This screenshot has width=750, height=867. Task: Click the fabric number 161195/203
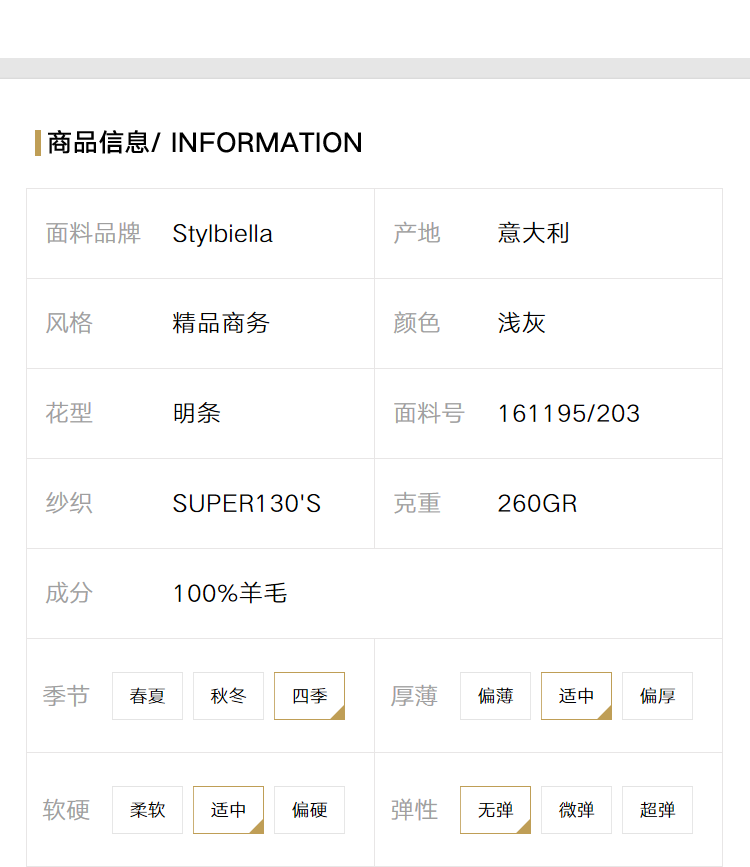click(569, 414)
